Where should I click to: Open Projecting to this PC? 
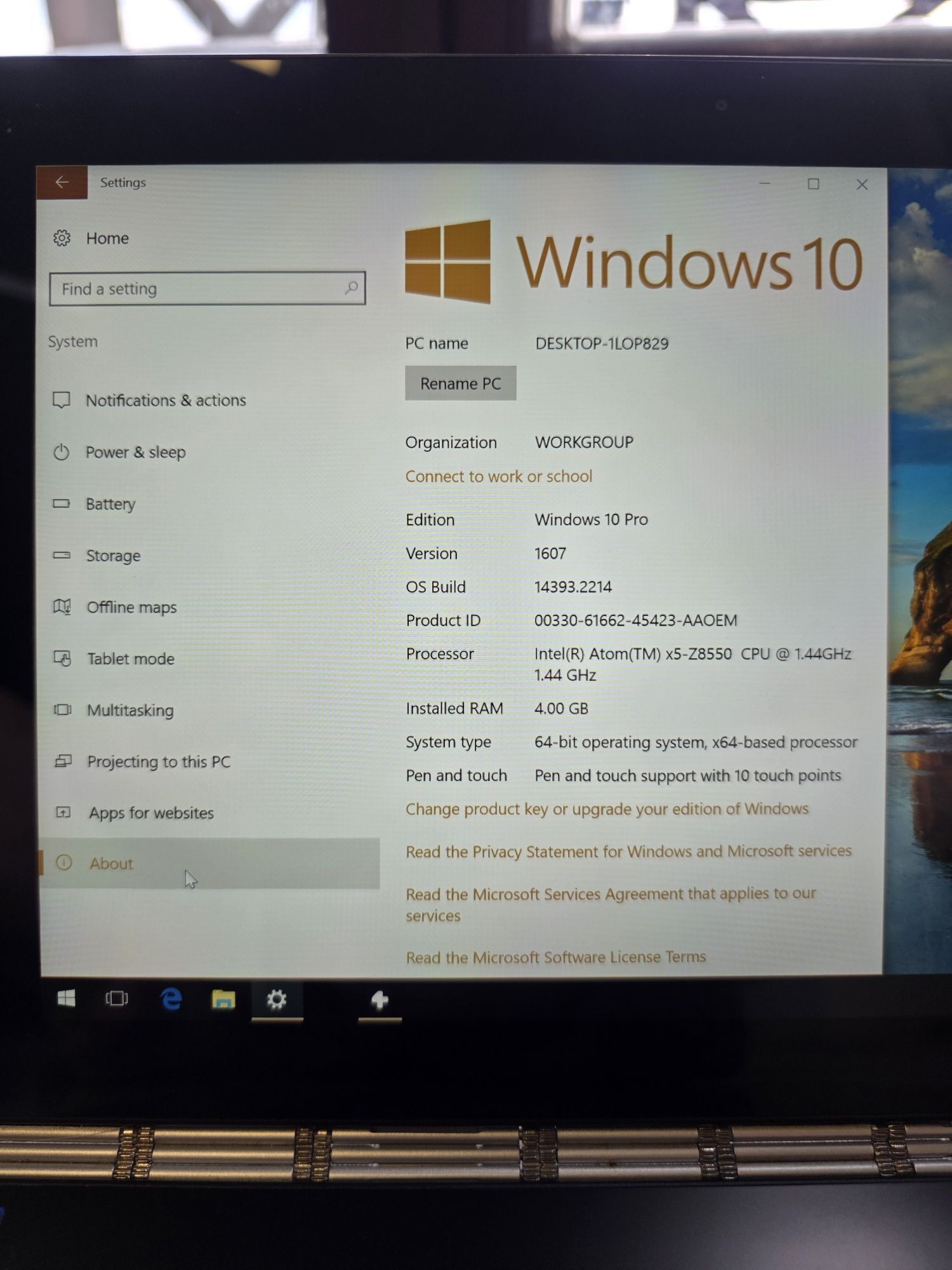(x=159, y=761)
